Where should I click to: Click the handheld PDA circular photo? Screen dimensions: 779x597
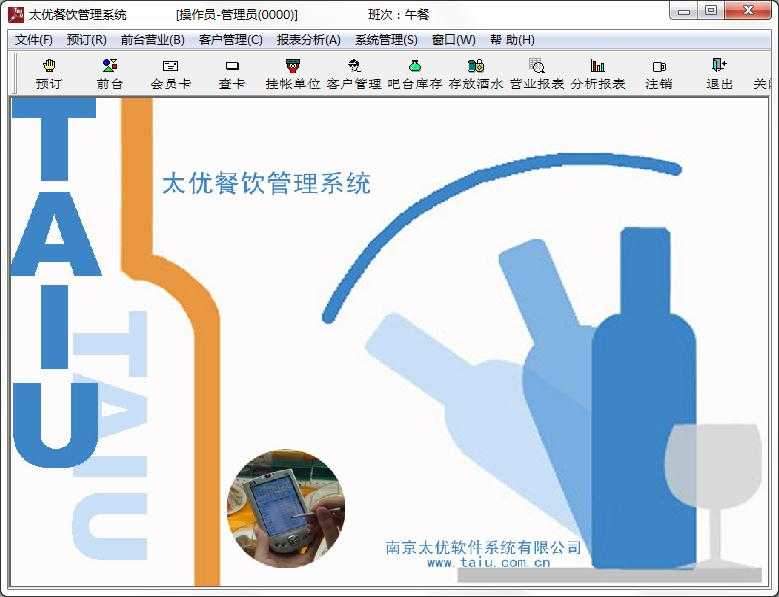(x=286, y=509)
